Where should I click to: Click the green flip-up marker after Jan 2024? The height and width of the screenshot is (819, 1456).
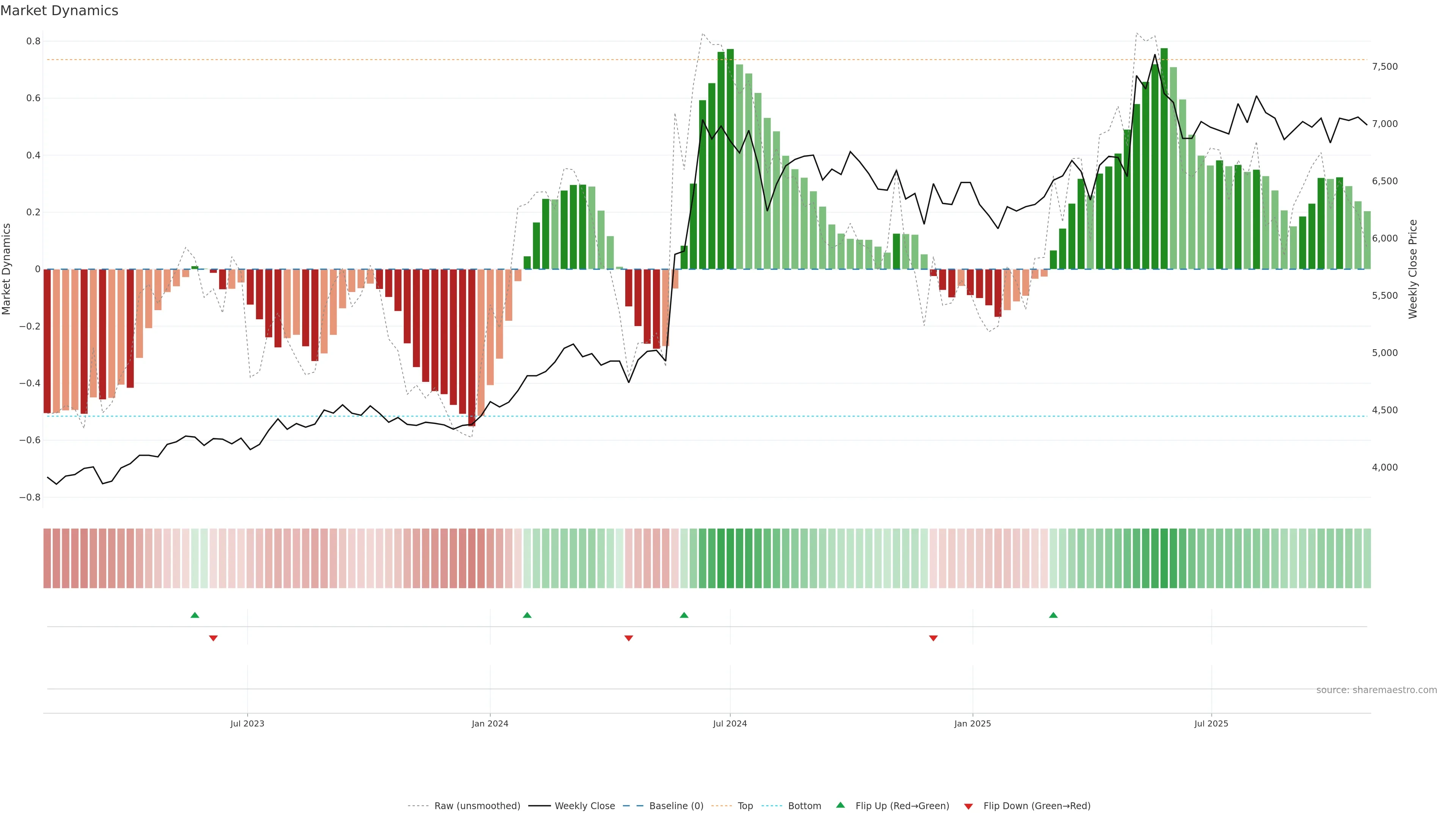point(527,615)
